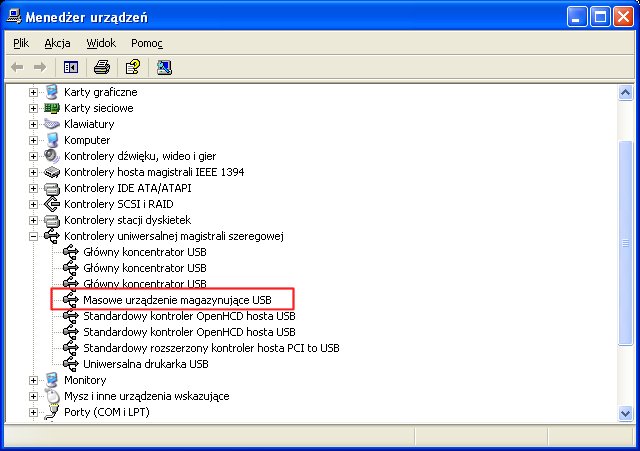Click the sound controllers speaker icon

tap(52, 156)
